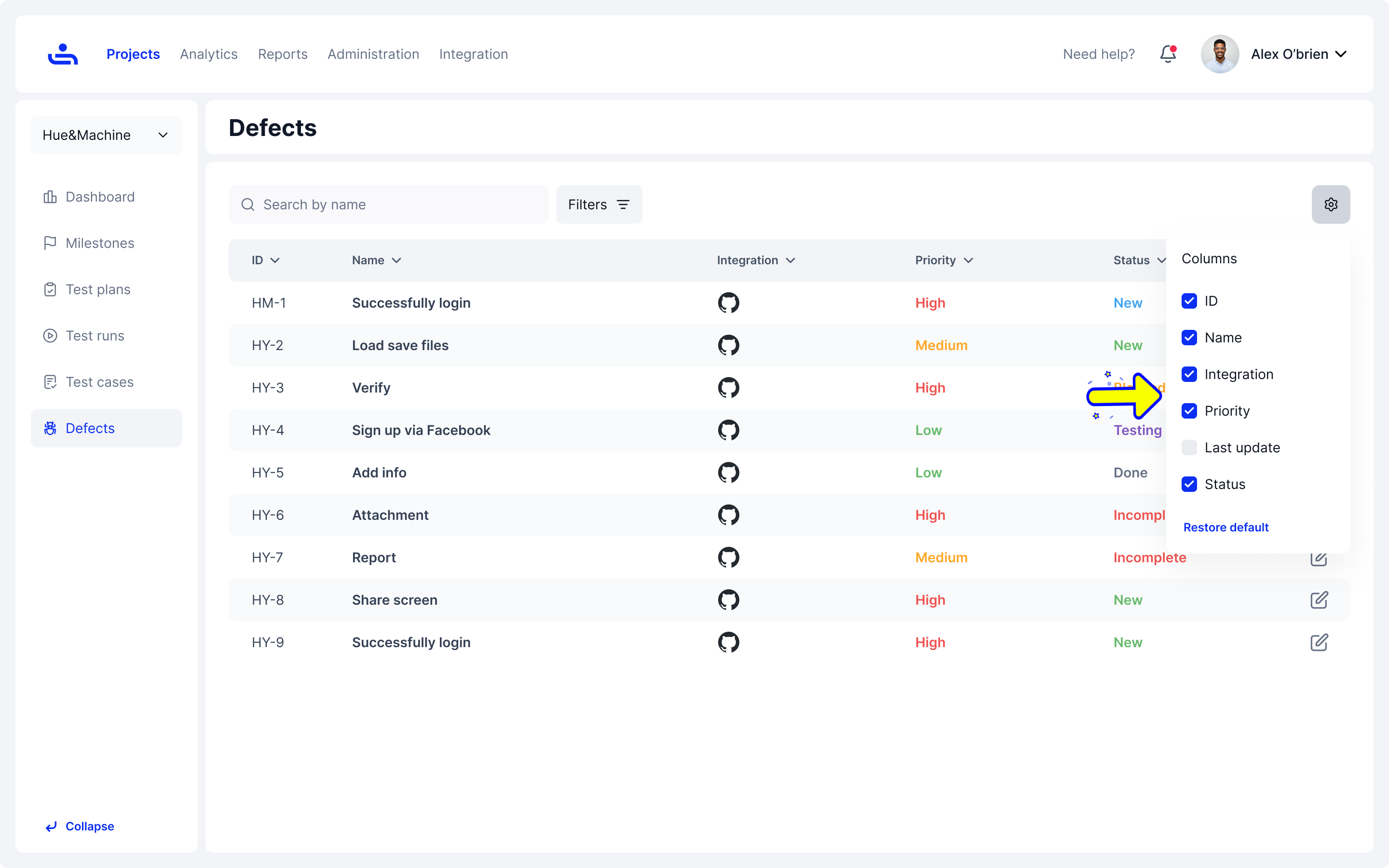Open the Administration menu item
The width and height of the screenshot is (1389, 868).
pyautogui.click(x=373, y=54)
